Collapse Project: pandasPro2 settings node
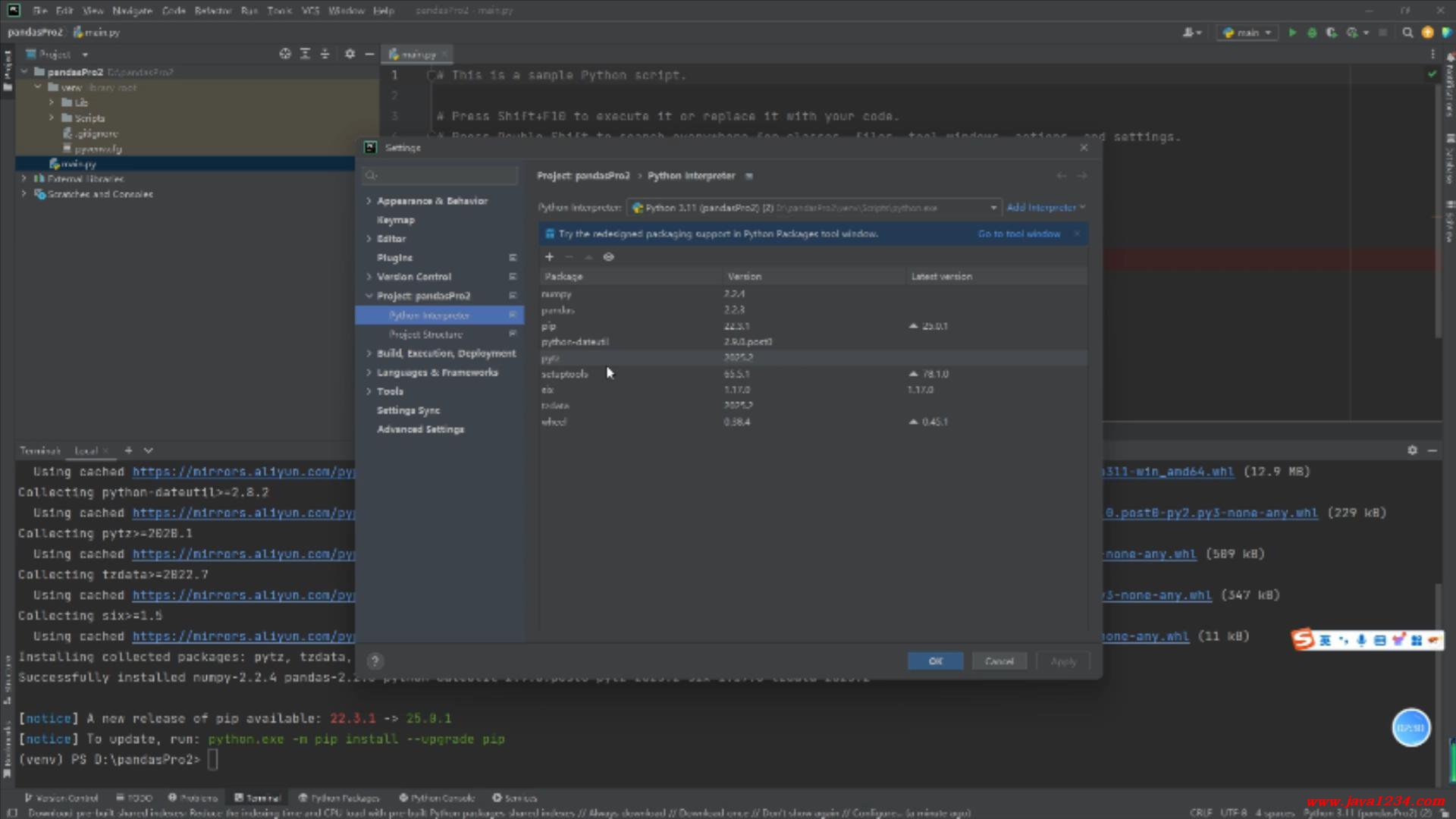 coord(369,296)
